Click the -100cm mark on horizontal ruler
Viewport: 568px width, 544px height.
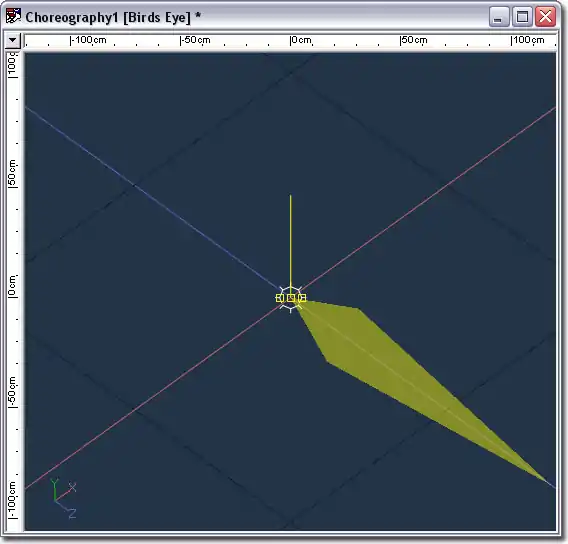point(88,40)
